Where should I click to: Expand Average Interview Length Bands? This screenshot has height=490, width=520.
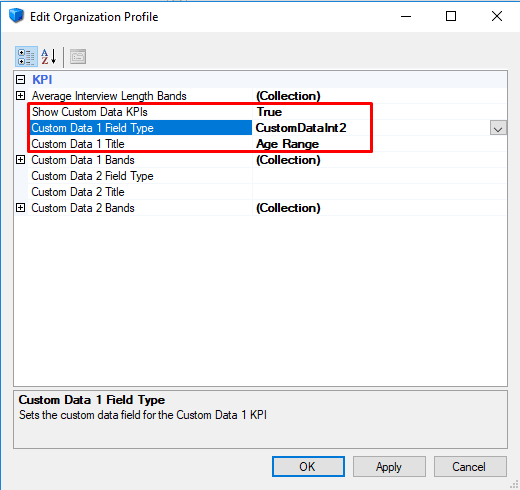click(21, 96)
